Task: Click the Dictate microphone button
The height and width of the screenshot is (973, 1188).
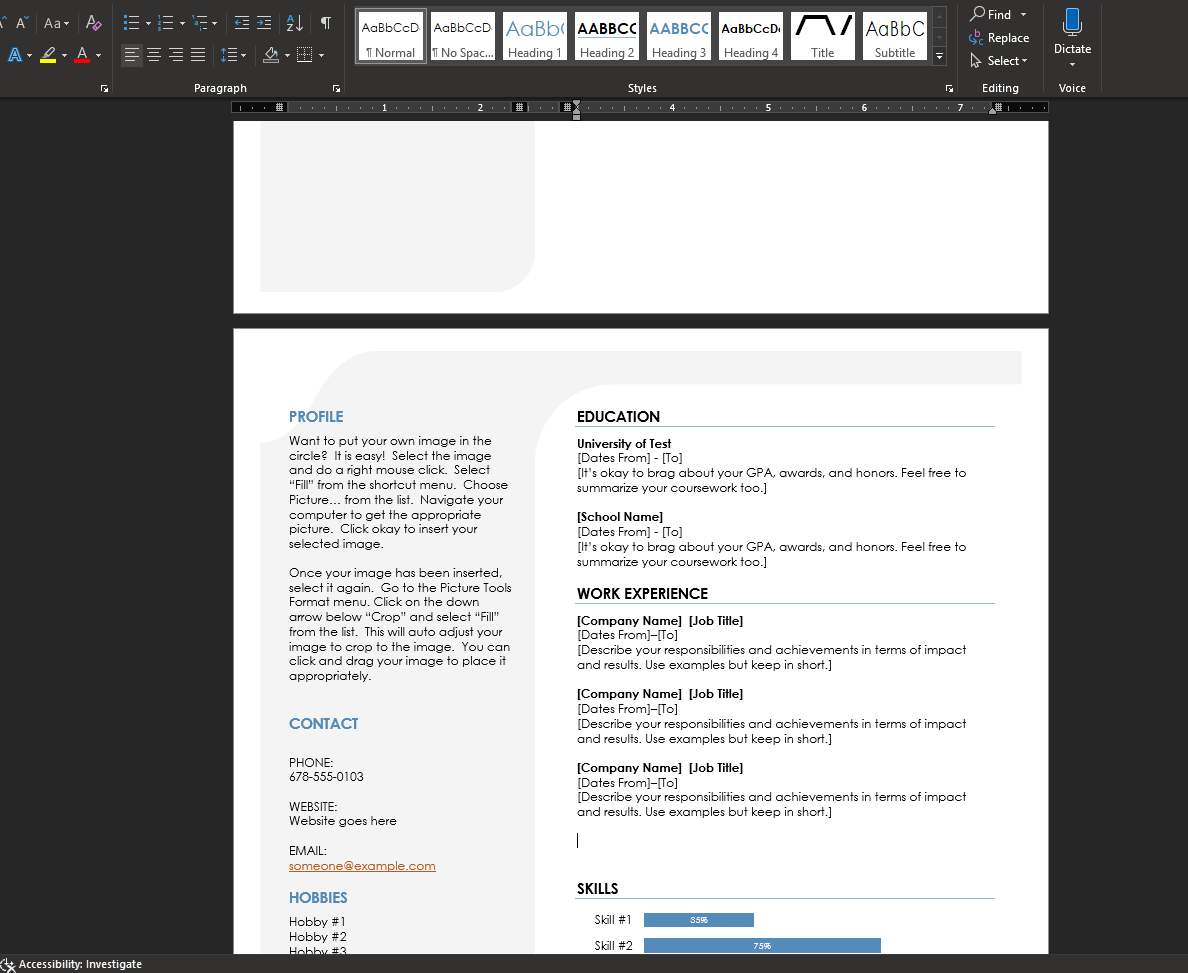Action: pyautogui.click(x=1072, y=30)
